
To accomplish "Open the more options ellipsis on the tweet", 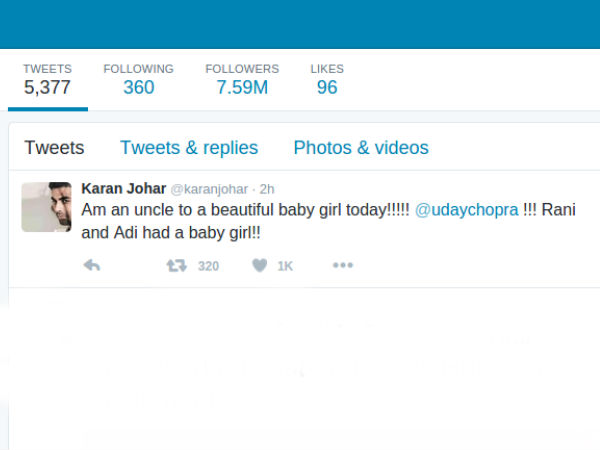I will coord(343,265).
